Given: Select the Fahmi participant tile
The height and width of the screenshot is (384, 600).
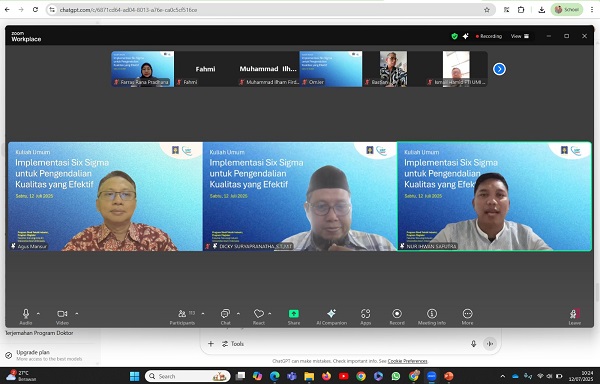Looking at the screenshot, I should (205, 69).
